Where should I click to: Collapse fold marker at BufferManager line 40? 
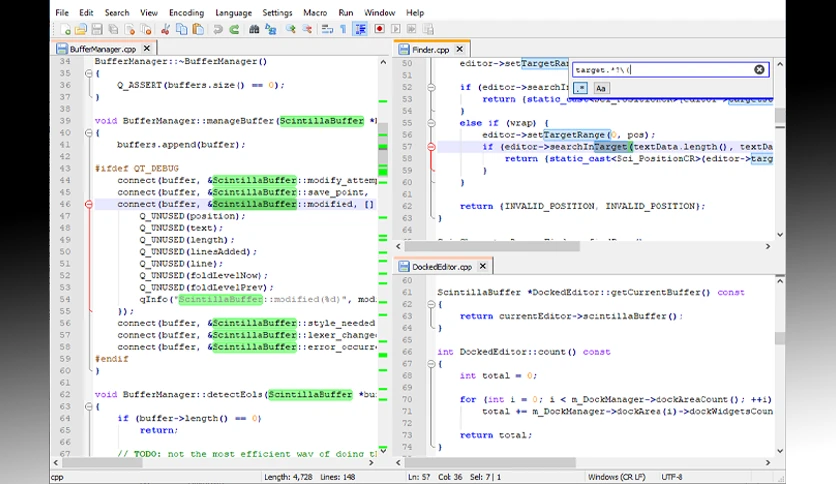(x=89, y=133)
